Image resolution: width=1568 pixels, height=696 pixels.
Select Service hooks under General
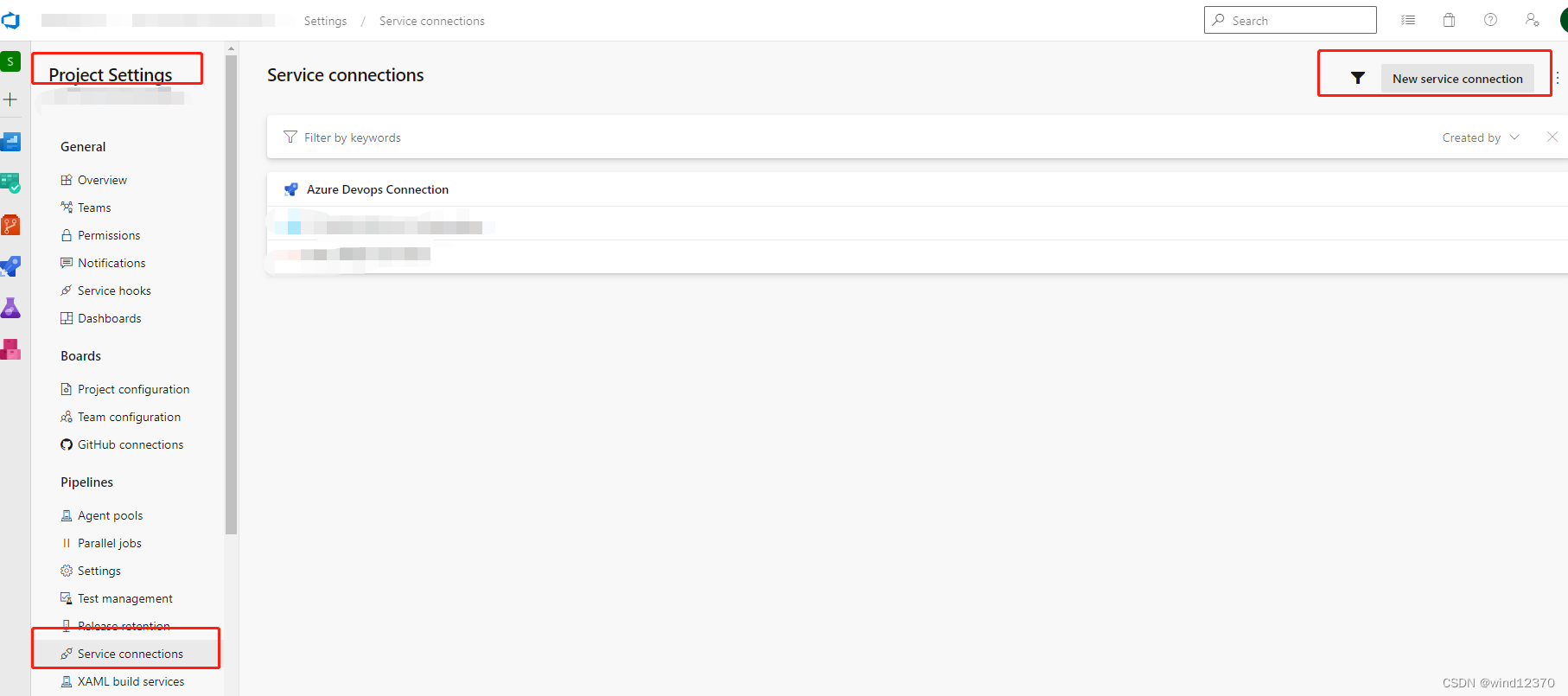113,290
